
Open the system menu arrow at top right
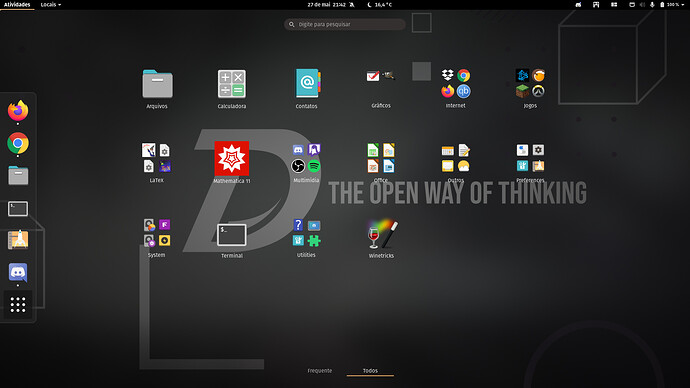click(x=684, y=4)
